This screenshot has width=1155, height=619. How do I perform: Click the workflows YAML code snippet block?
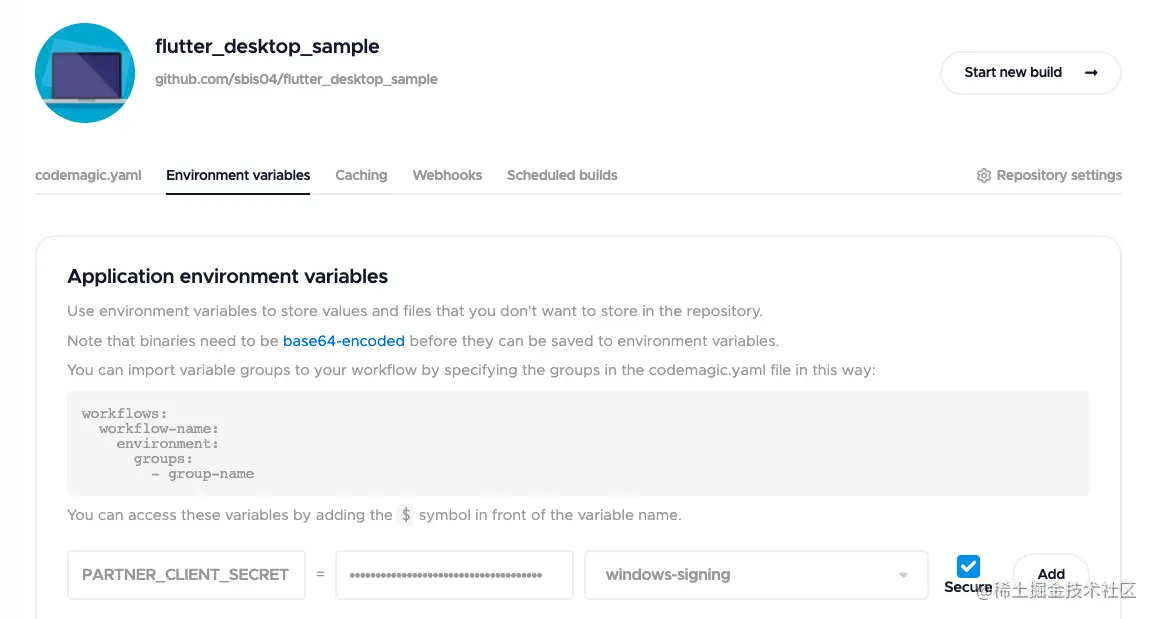(x=578, y=443)
